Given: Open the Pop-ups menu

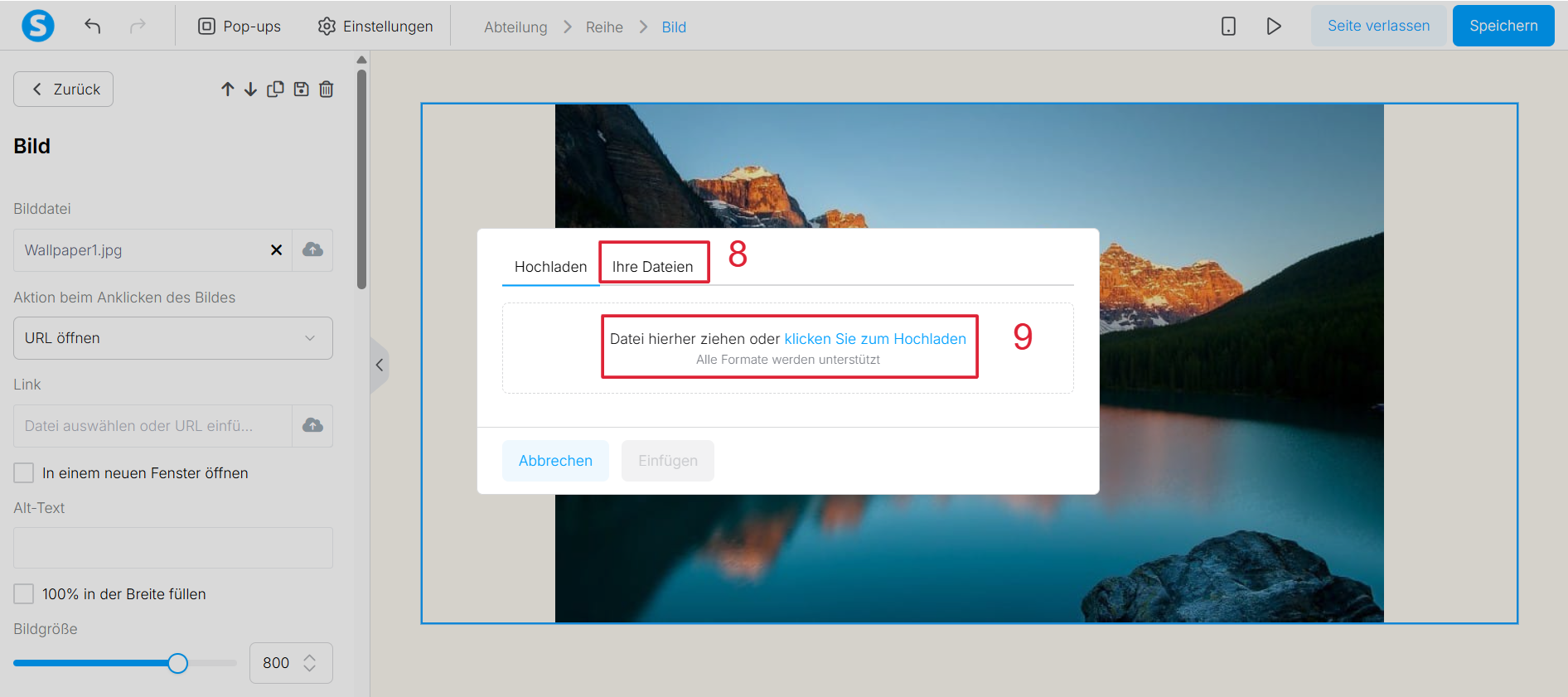Looking at the screenshot, I should (240, 27).
